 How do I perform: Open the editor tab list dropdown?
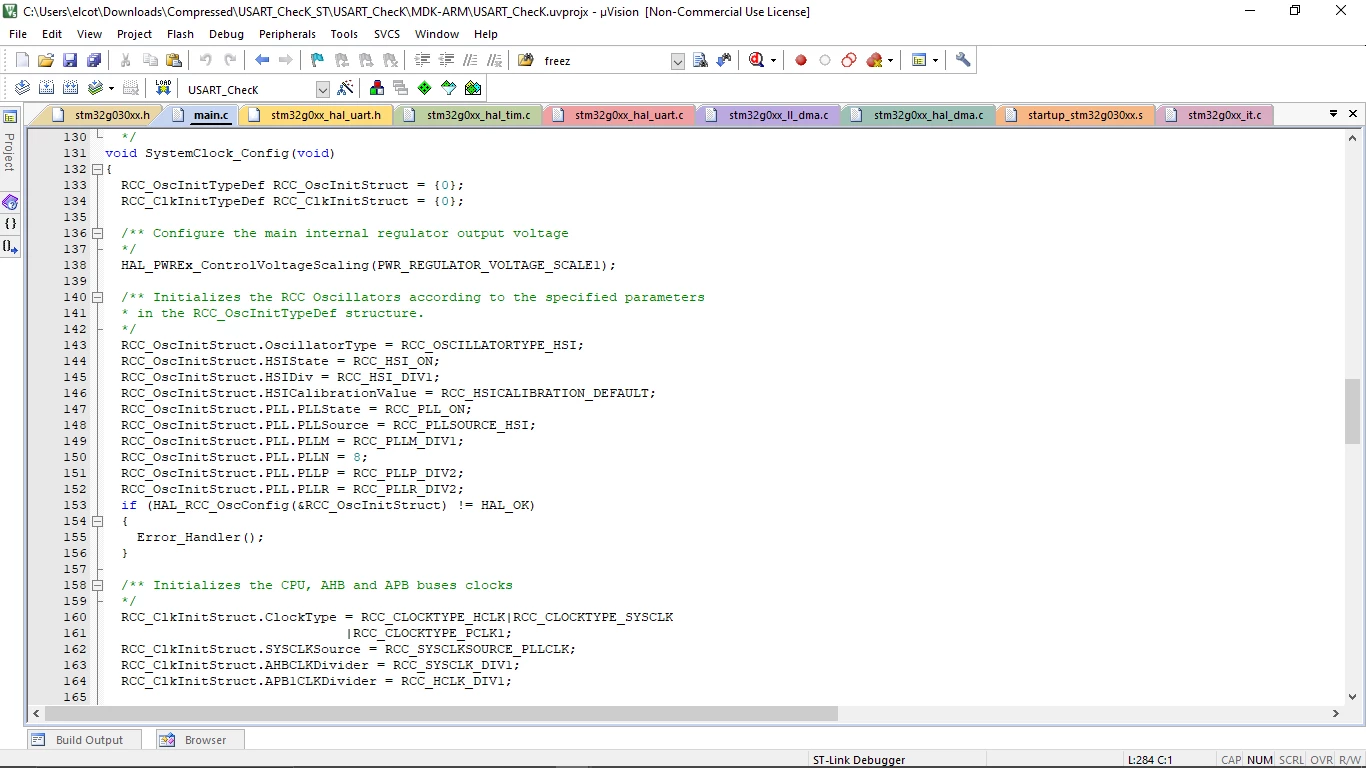coord(1334,114)
